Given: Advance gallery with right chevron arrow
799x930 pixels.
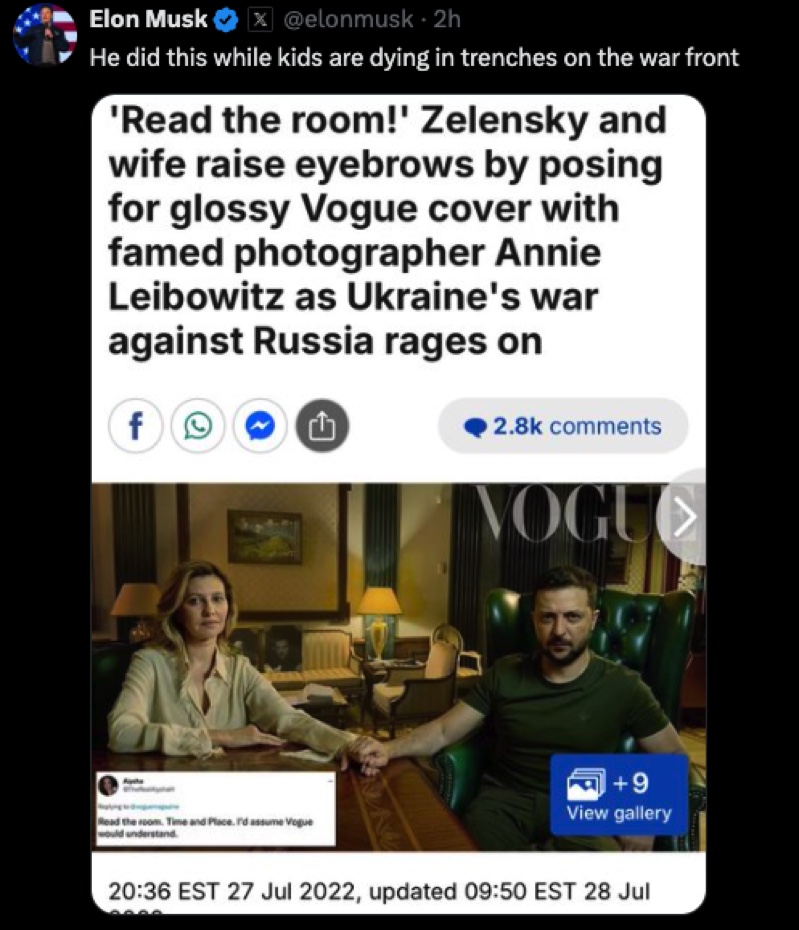Looking at the screenshot, I should (x=684, y=517).
